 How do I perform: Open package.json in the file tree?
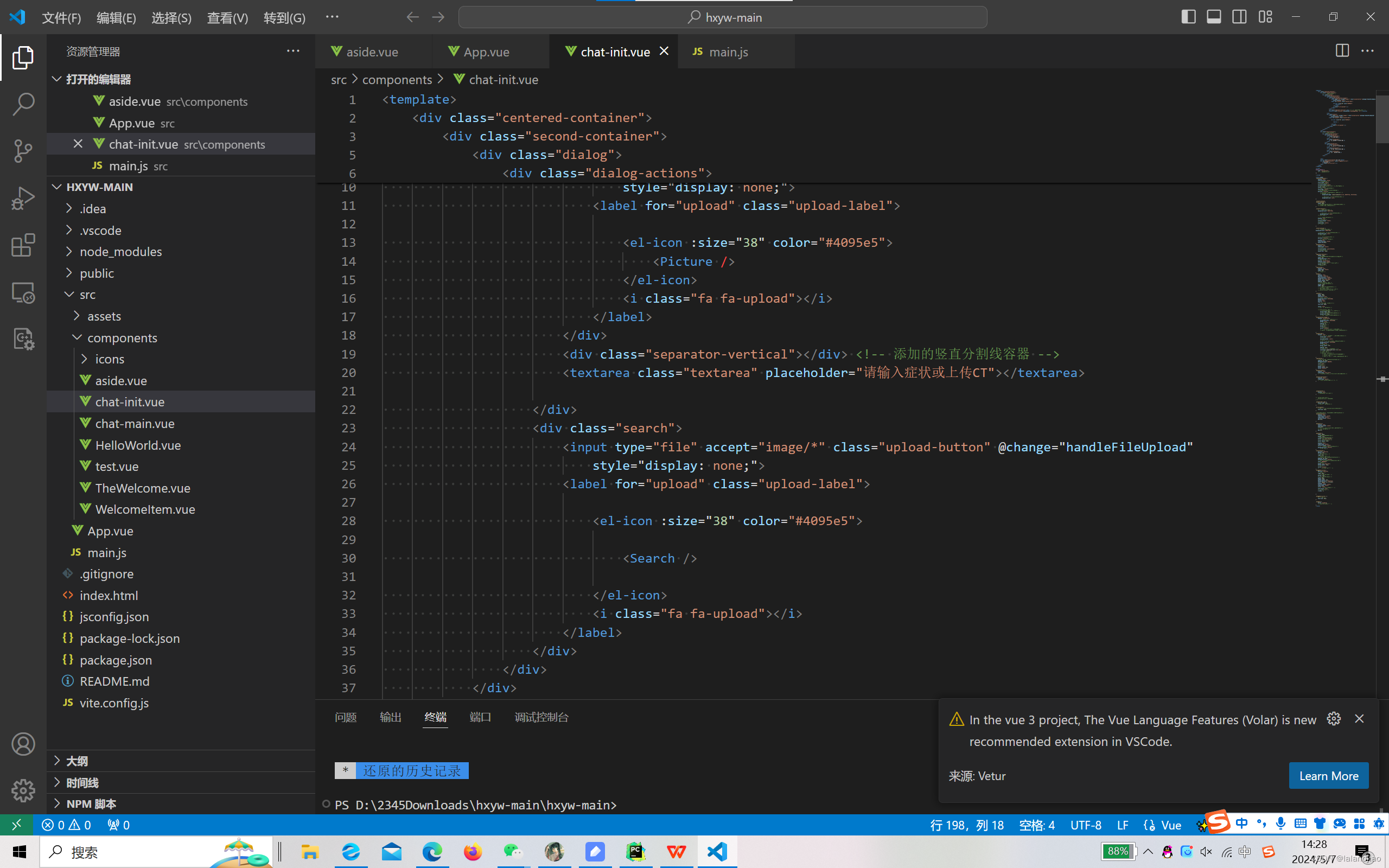tap(181, 660)
